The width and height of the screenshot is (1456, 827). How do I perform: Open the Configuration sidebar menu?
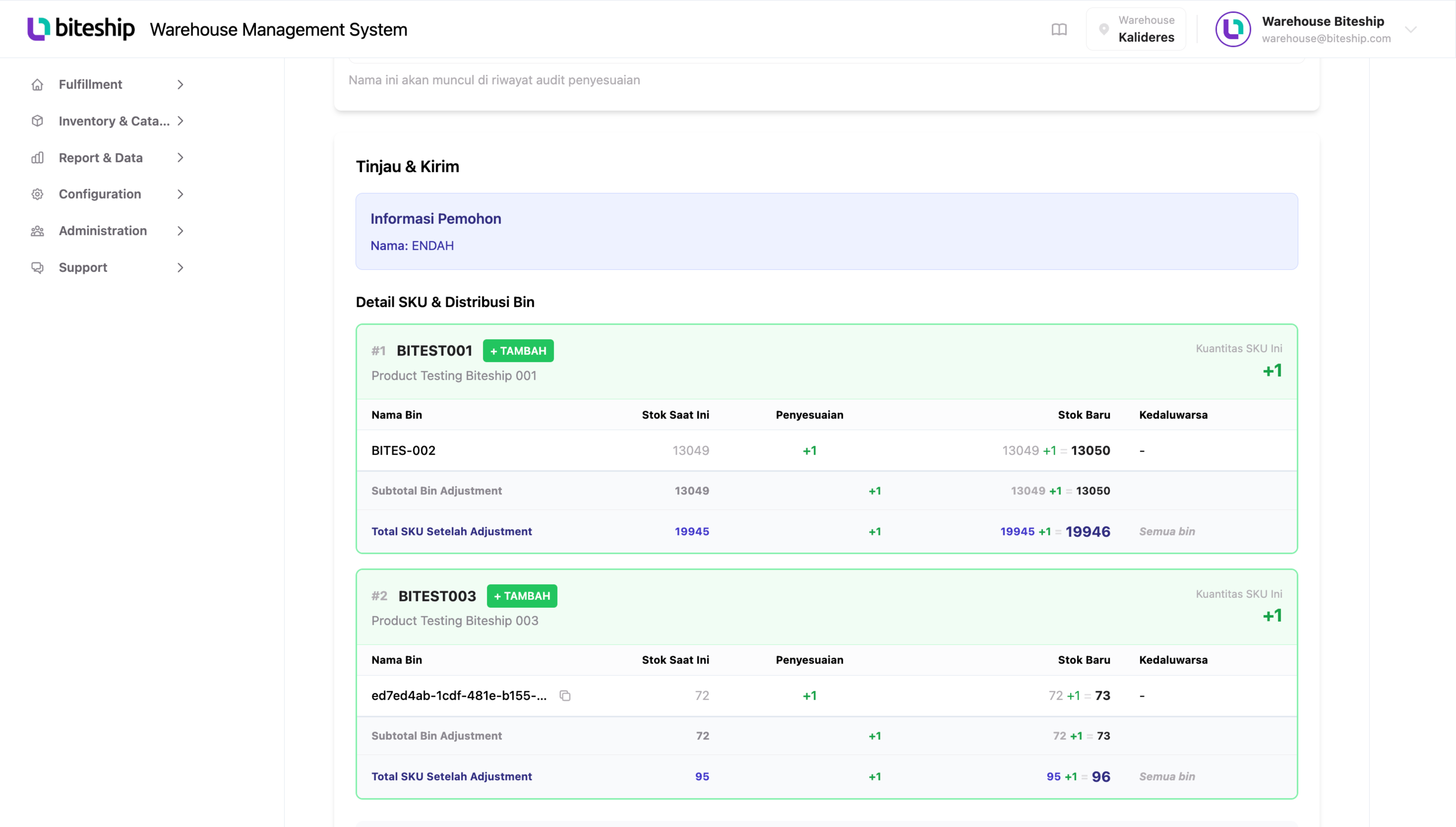click(x=108, y=194)
